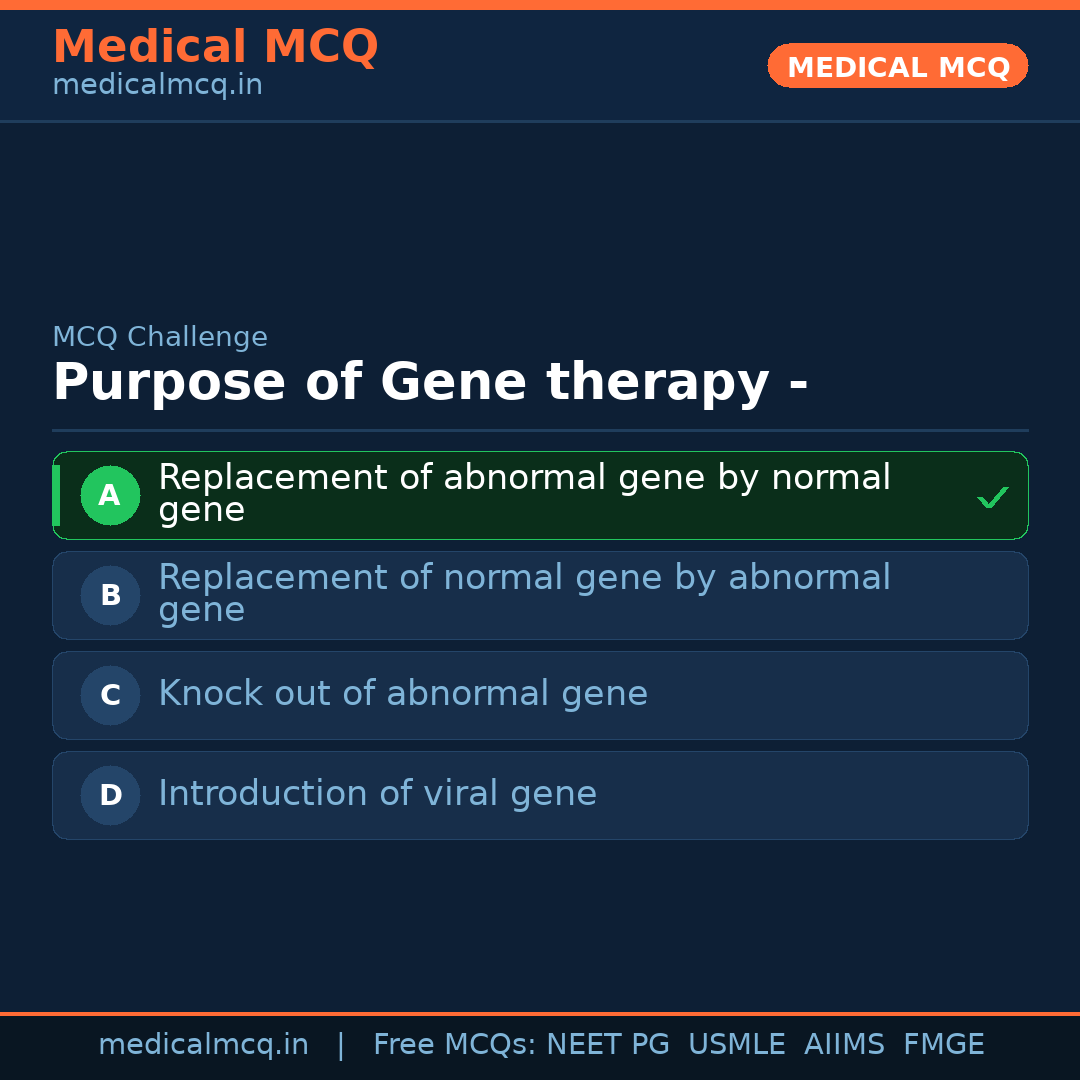Click the orange MEDICAL MCQ badge
The image size is (1080, 1080).
tap(897, 66)
